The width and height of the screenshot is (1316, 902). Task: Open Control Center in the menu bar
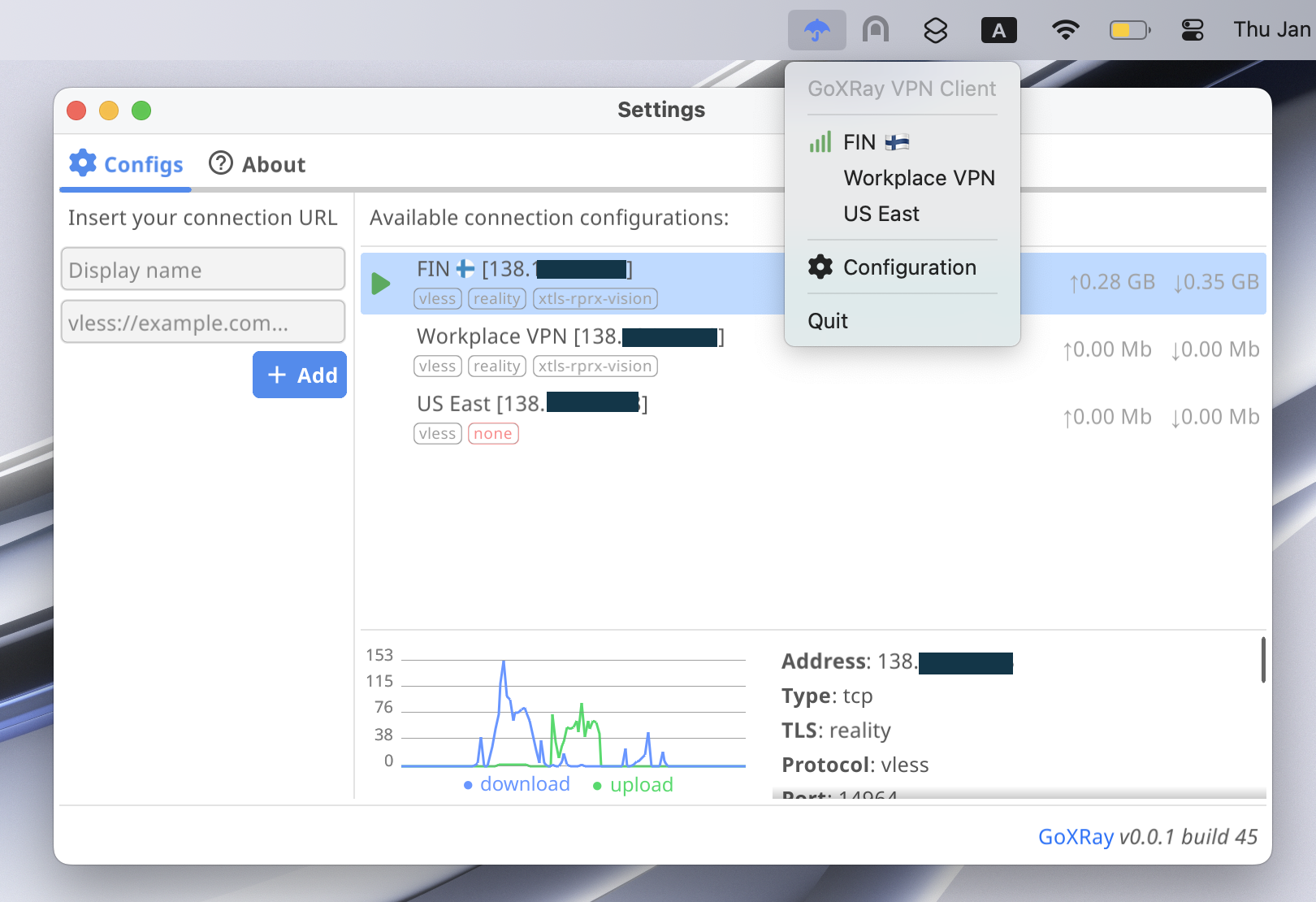tap(1193, 30)
